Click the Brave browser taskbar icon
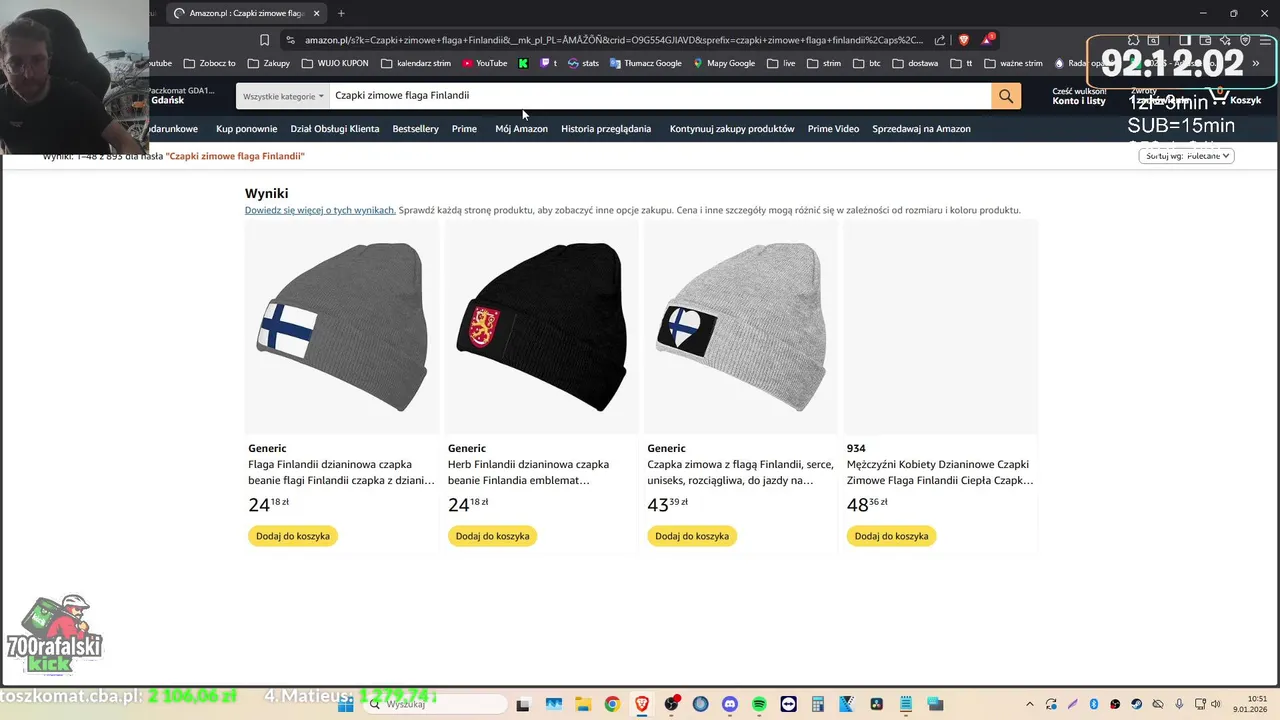This screenshot has height=720, width=1280. (x=642, y=704)
